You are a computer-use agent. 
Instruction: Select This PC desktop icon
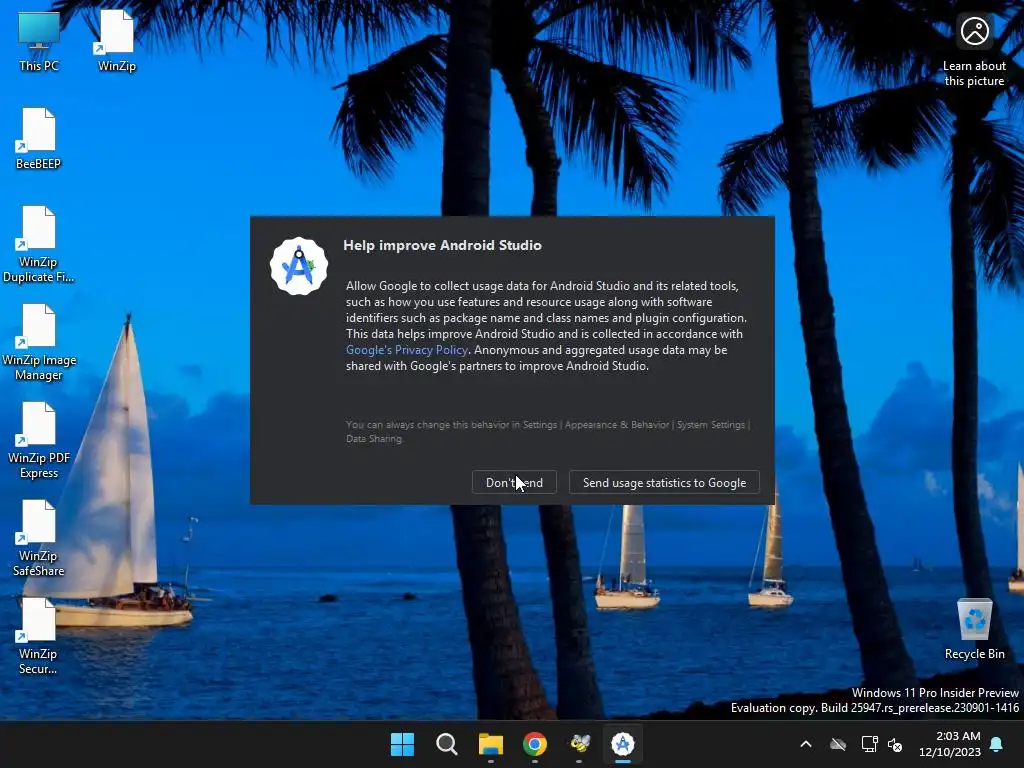point(39,42)
